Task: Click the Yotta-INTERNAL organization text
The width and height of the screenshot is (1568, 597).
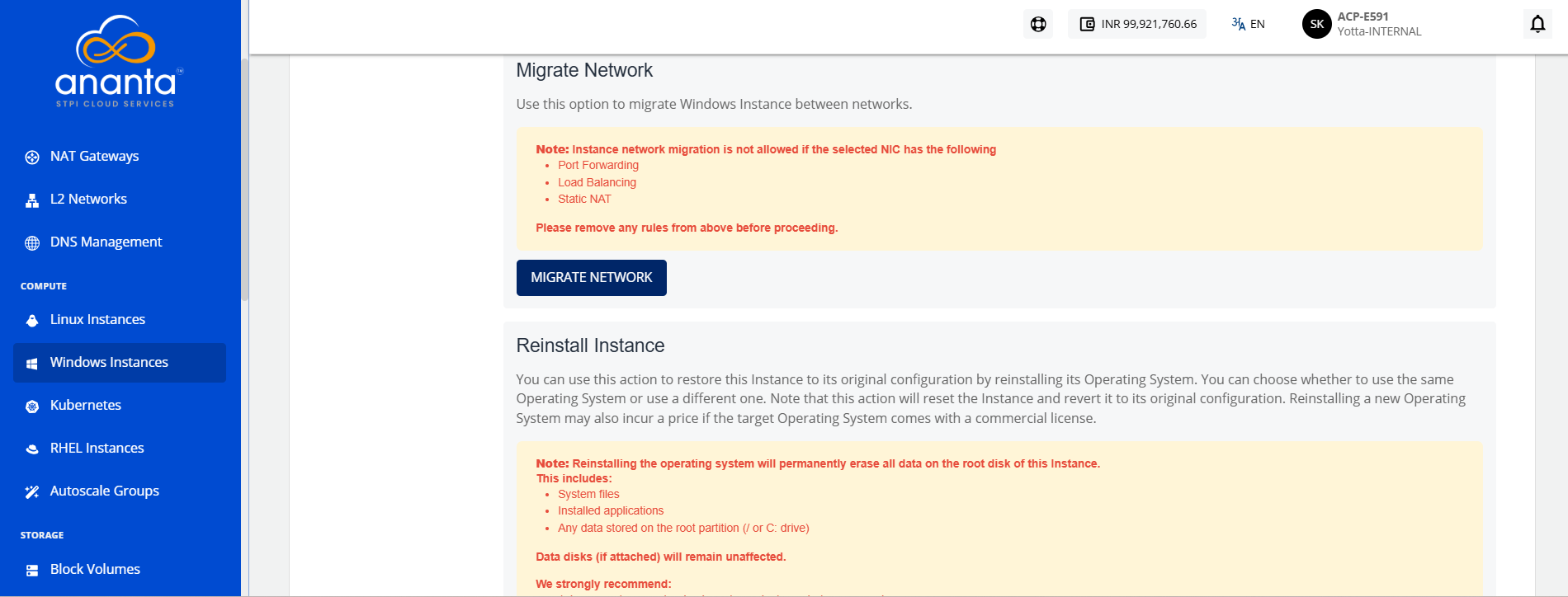Action: 1379,32
